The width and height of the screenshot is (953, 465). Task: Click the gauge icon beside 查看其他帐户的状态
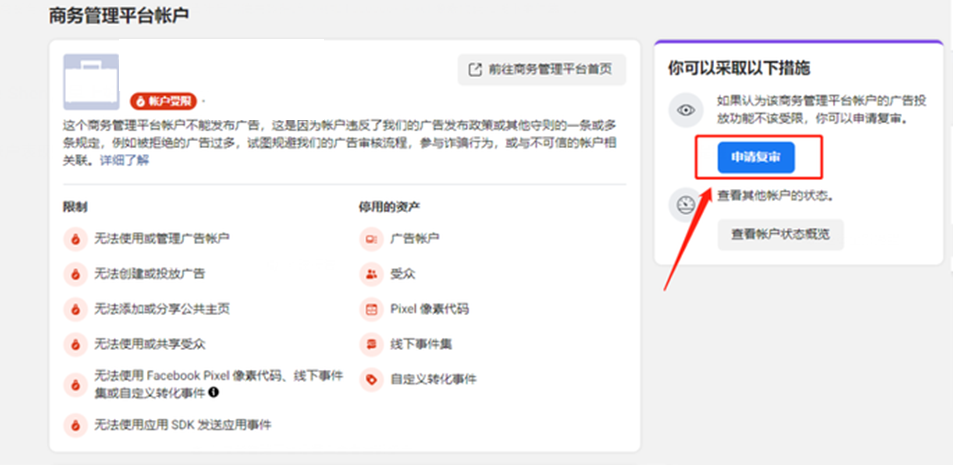point(686,204)
